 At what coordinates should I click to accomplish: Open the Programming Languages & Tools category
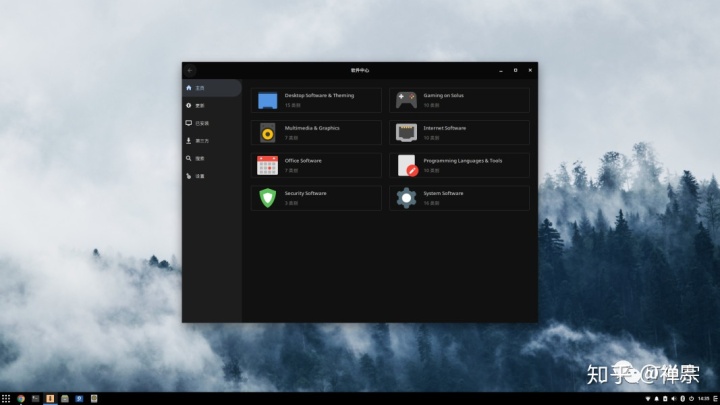(459, 165)
